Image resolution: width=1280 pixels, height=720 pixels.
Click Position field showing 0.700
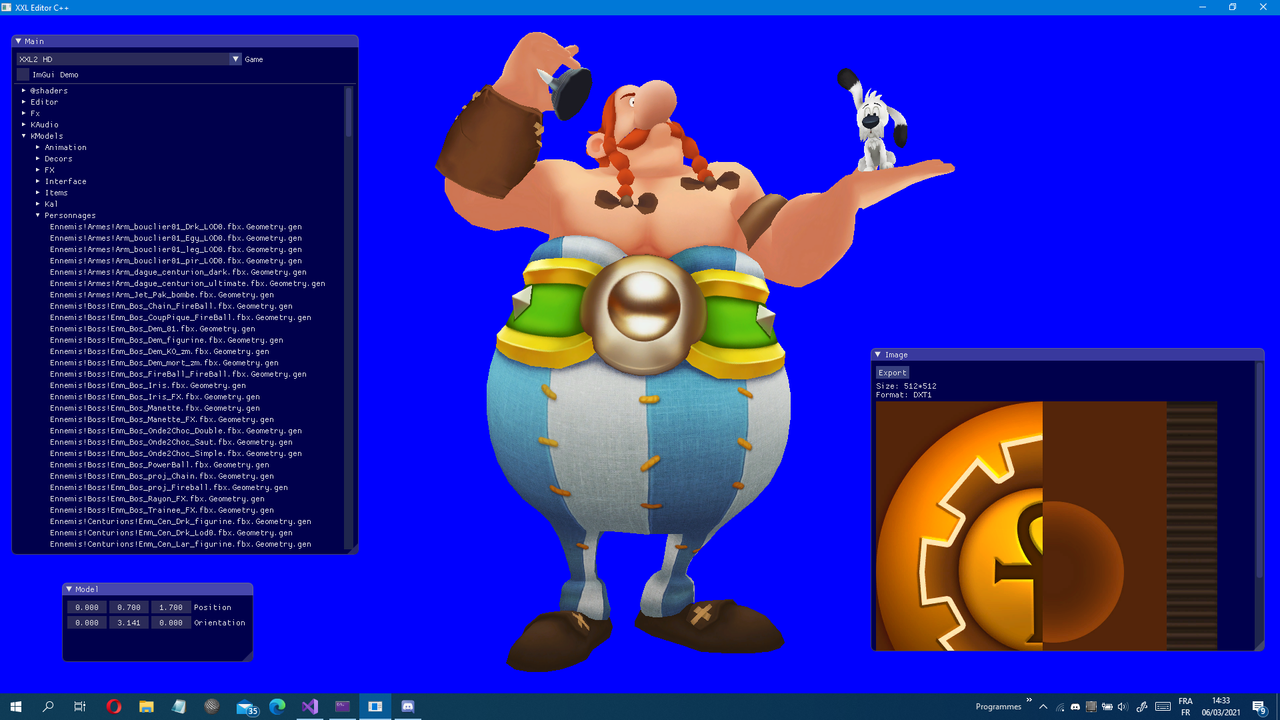[x=128, y=607]
